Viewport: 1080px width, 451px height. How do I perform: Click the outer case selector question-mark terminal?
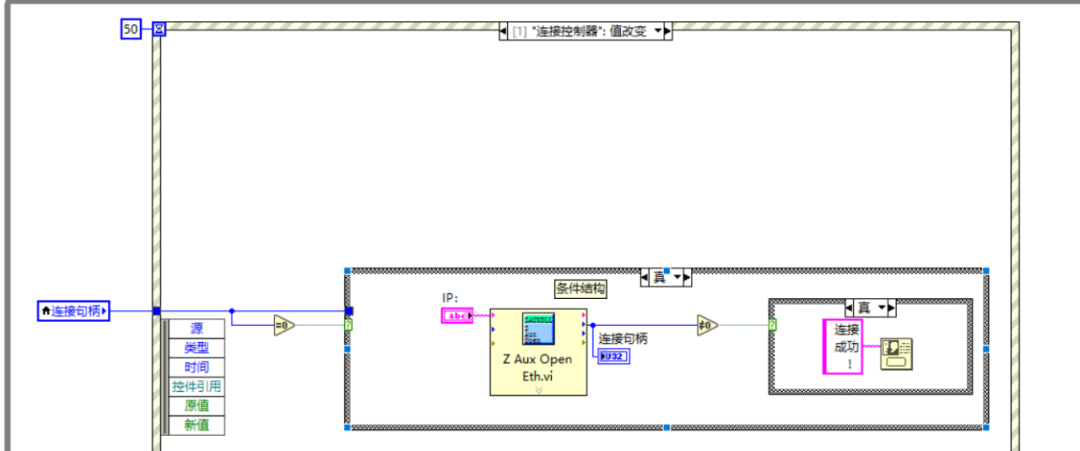coord(349,324)
